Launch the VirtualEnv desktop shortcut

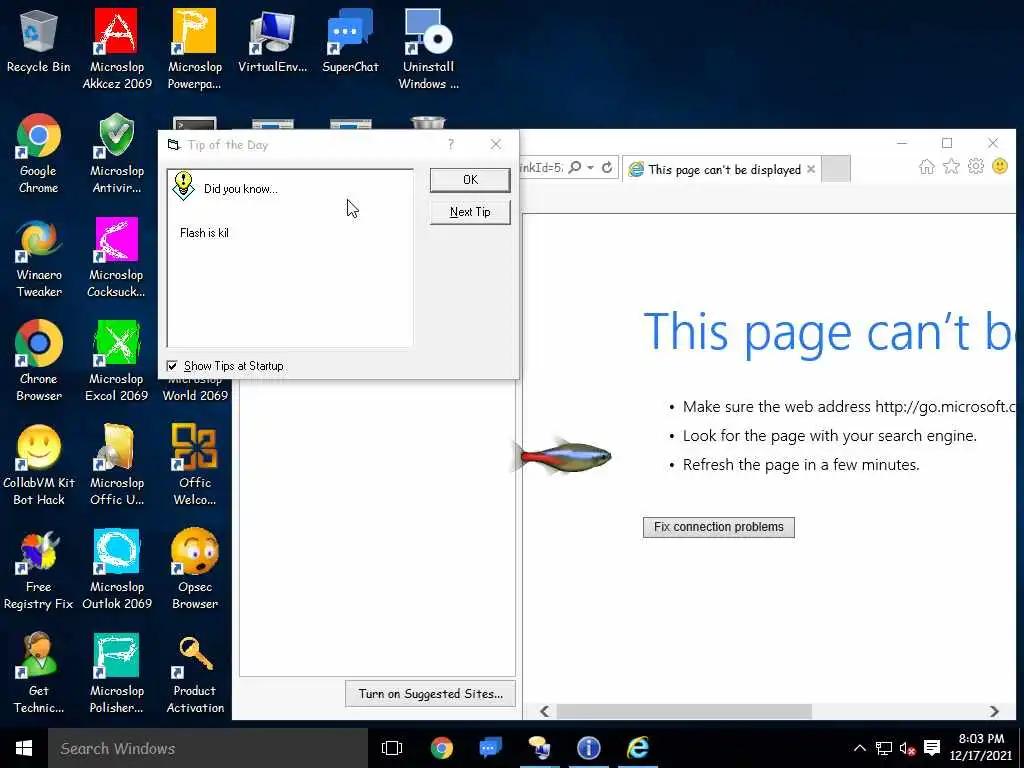pos(272,40)
